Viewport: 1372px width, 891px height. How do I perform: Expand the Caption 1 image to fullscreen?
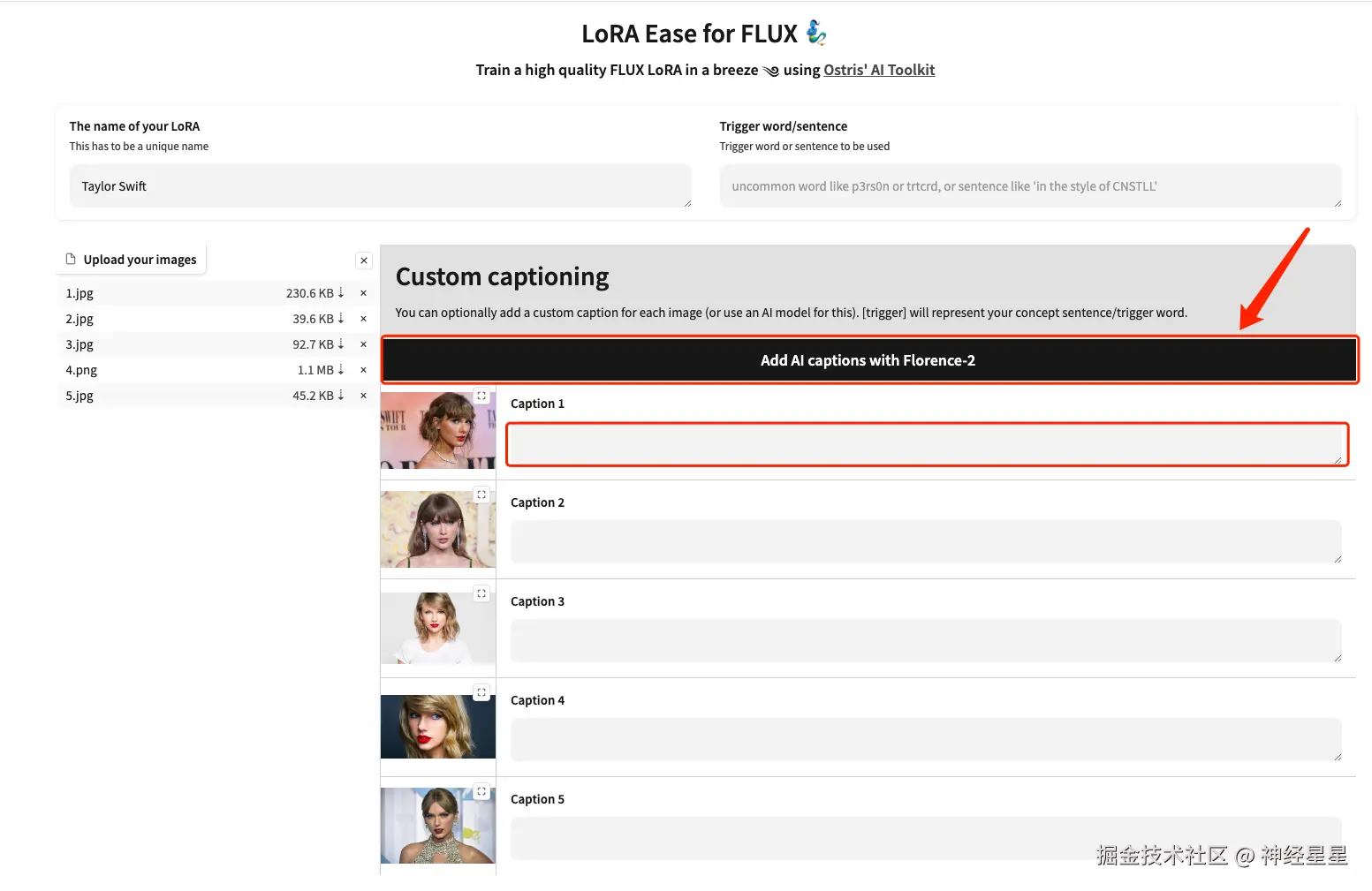[481, 396]
